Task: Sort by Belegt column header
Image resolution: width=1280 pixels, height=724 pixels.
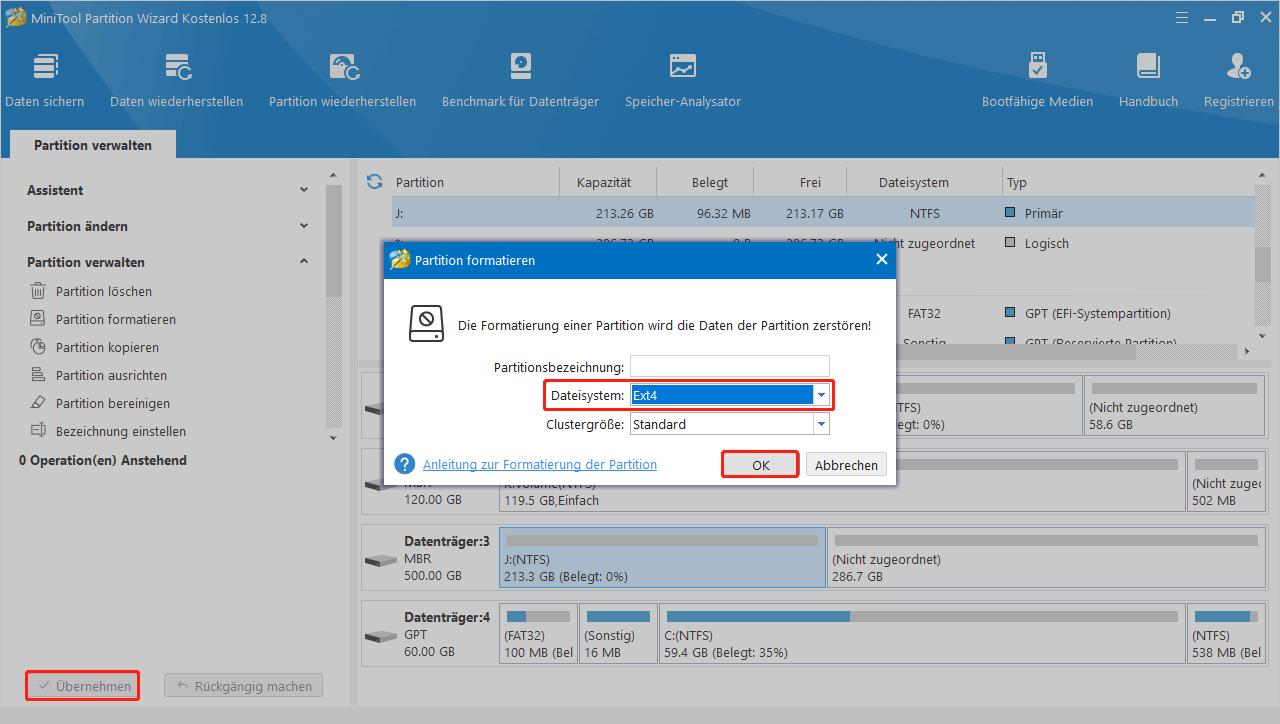Action: click(x=709, y=182)
